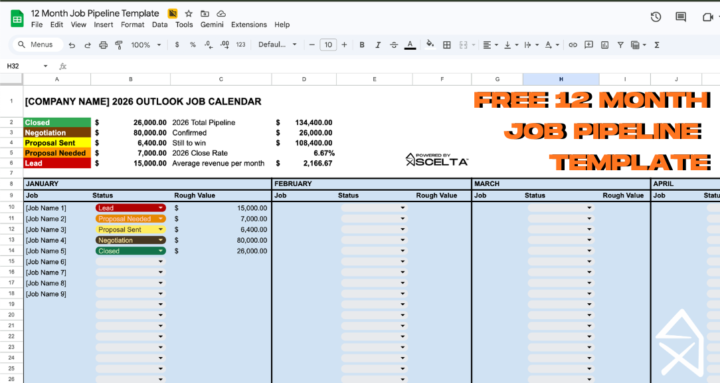
Task: Open the Help menu
Action: [282, 25]
